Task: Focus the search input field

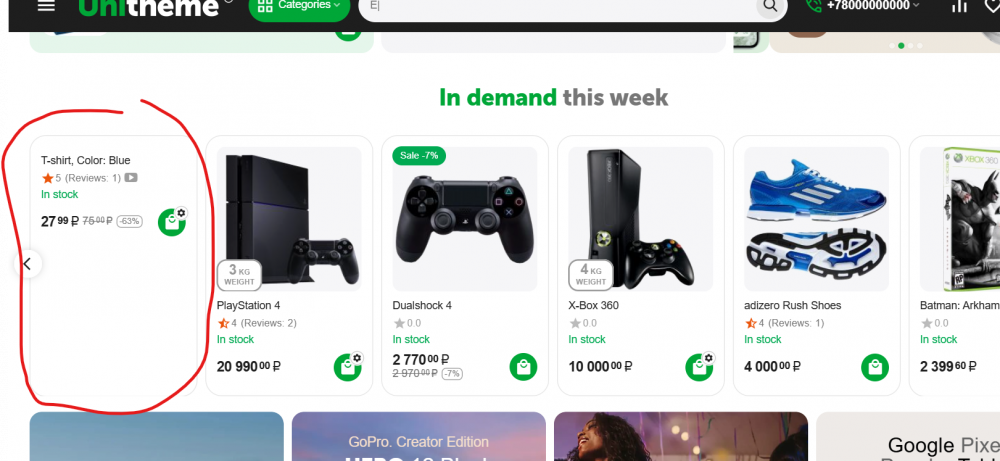Action: tap(561, 6)
